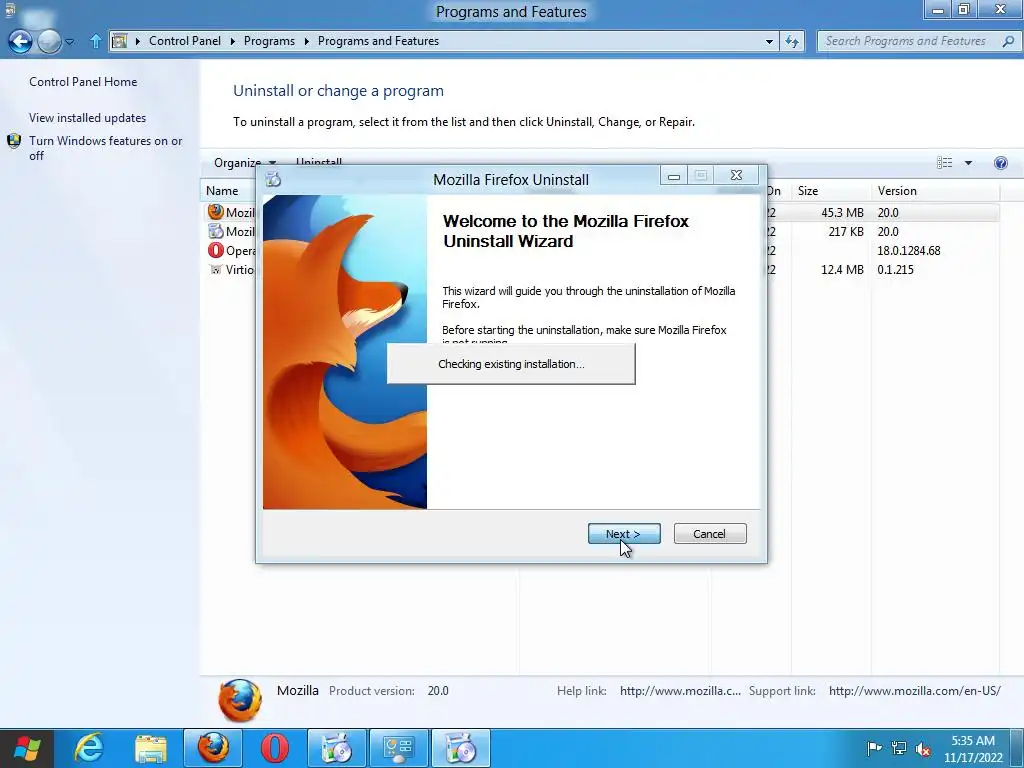Go back using the Back arrow button
The image size is (1024, 768).
(20, 41)
